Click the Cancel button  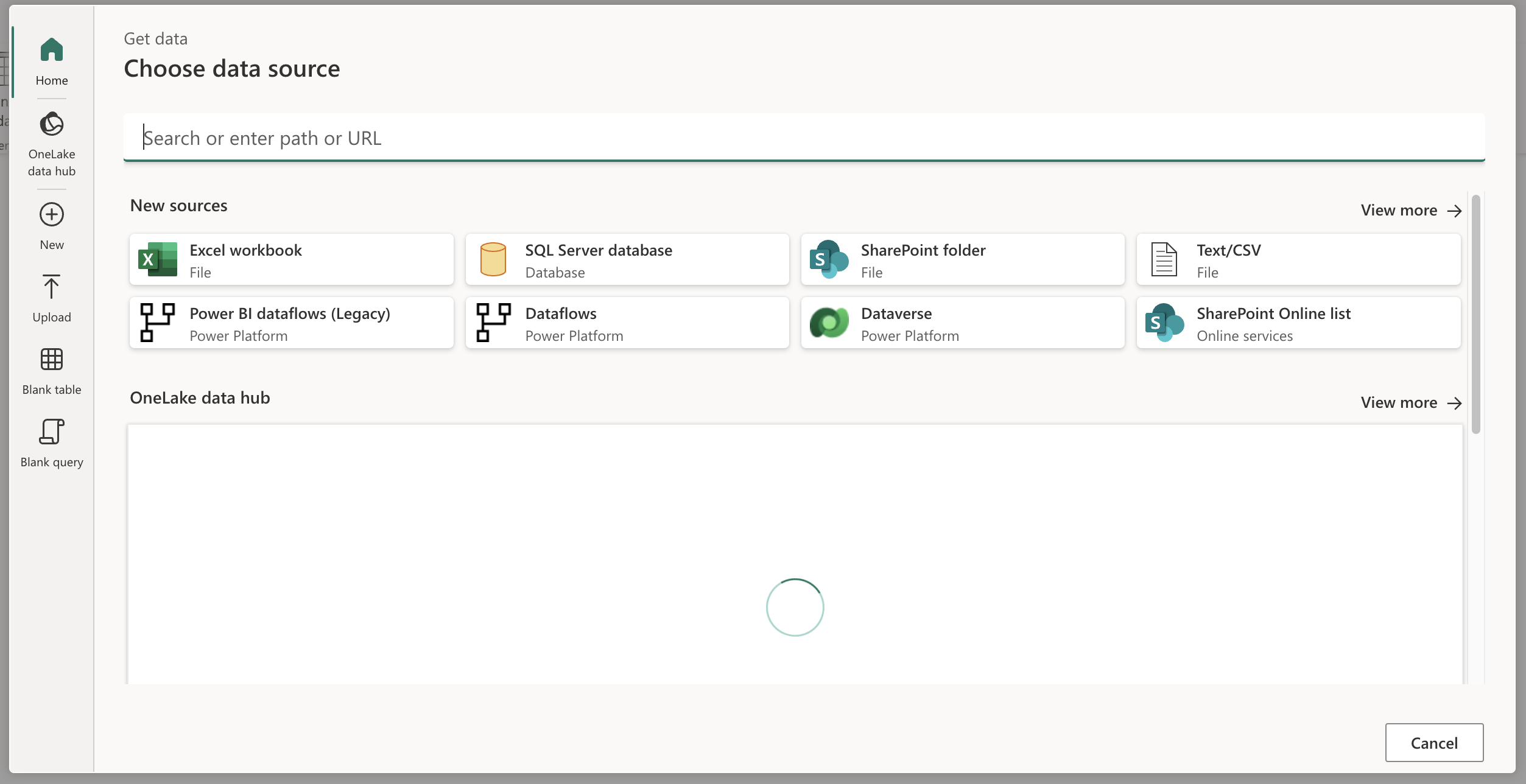1434,743
